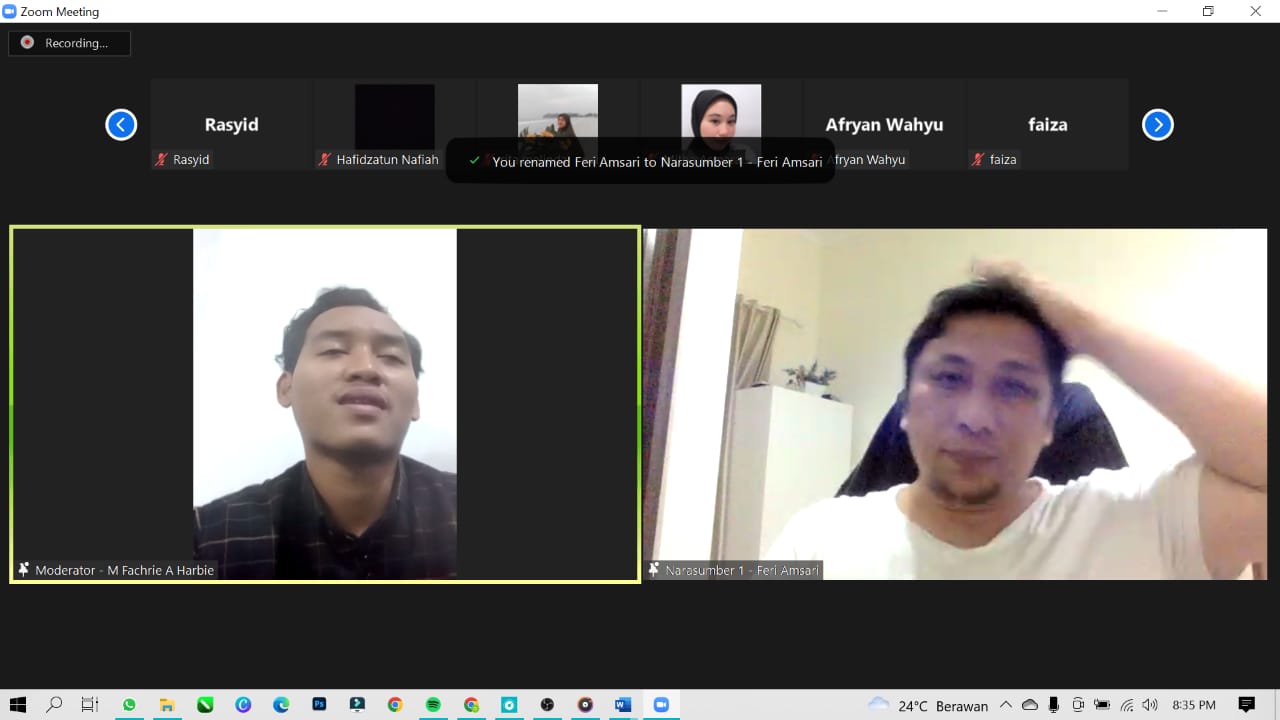This screenshot has height=720, width=1280.
Task: Click the moderator M Fachrie A Harbie video
Action: 325,400
